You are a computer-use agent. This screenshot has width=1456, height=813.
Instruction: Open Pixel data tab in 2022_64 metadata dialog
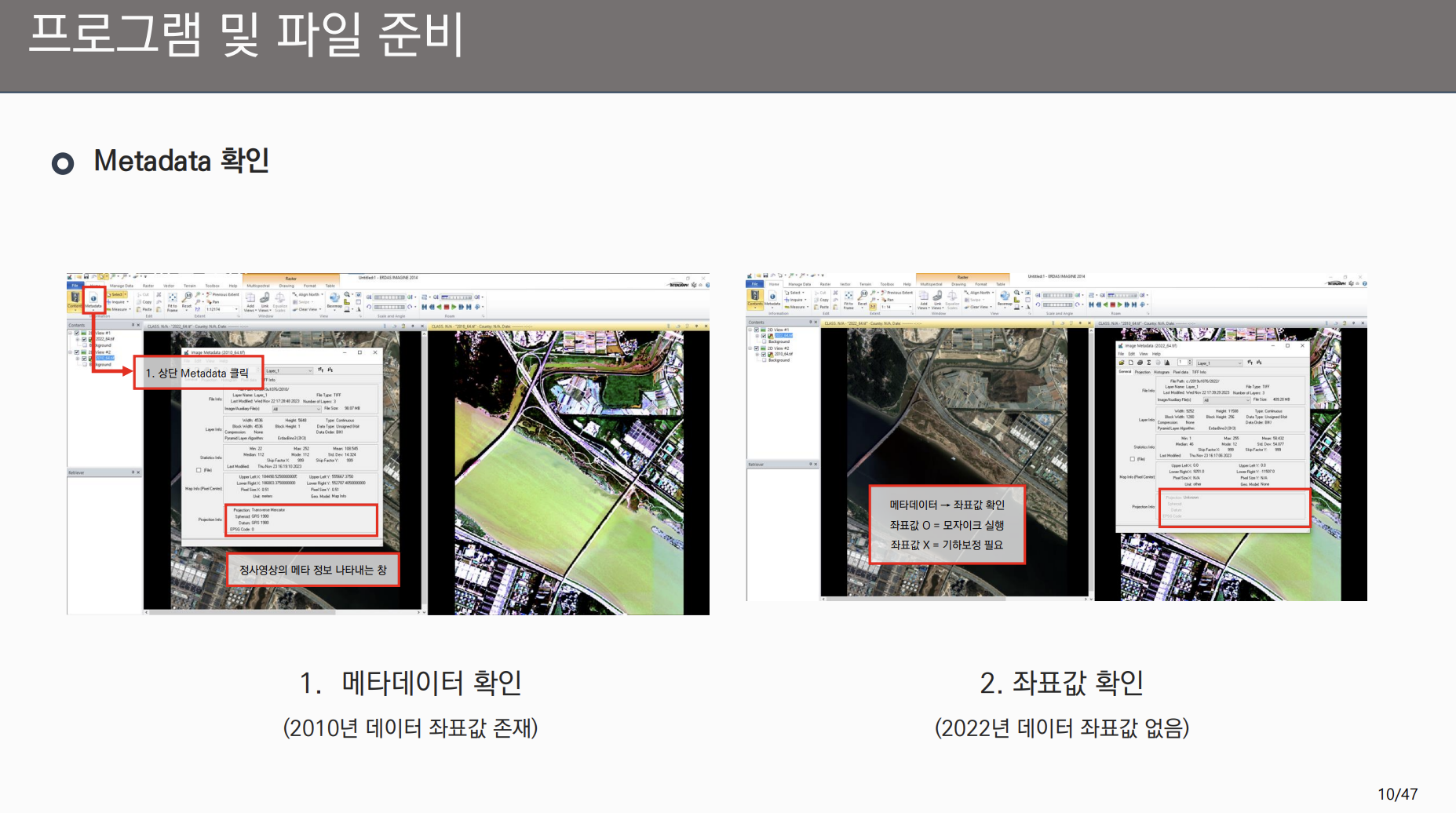pos(1180,372)
